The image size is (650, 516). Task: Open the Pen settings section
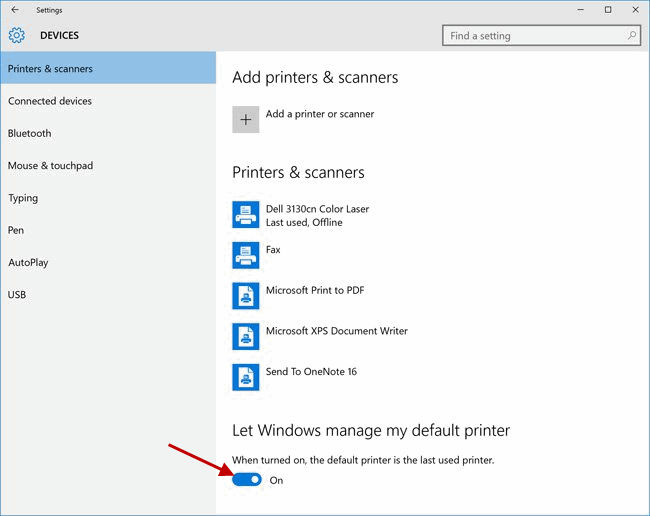[16, 230]
